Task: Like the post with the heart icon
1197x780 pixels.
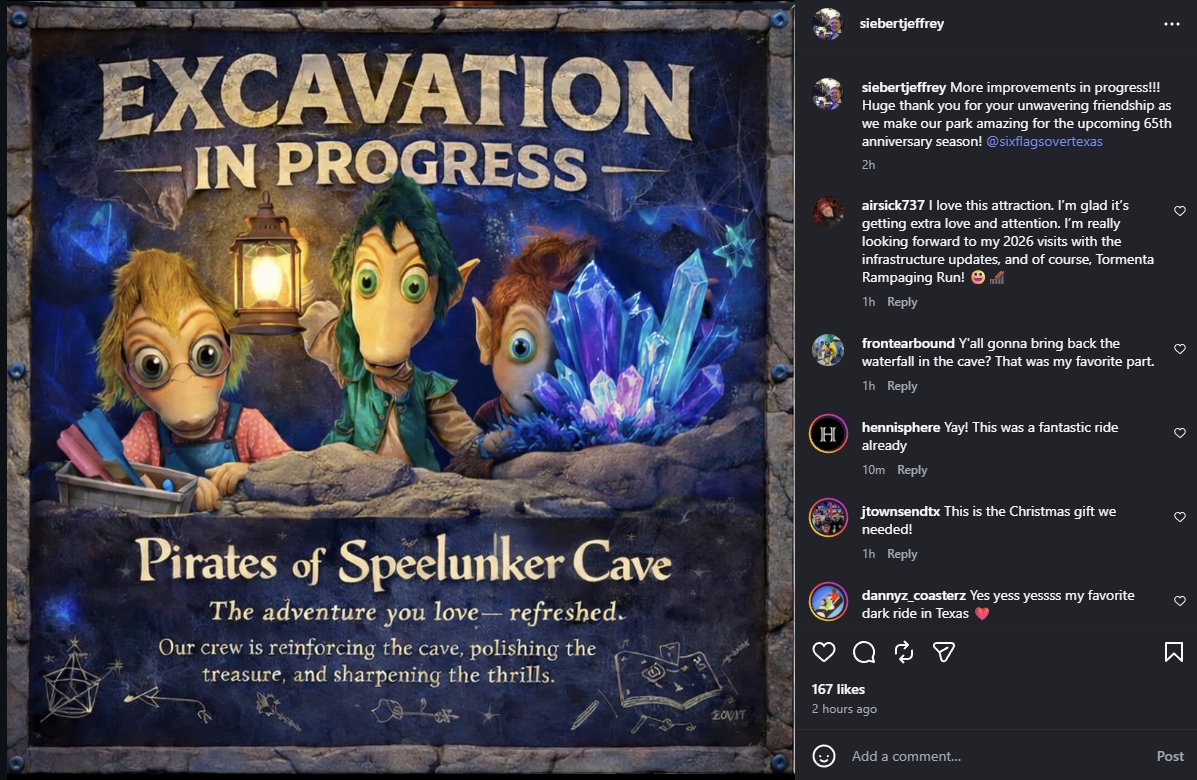Action: (x=824, y=652)
